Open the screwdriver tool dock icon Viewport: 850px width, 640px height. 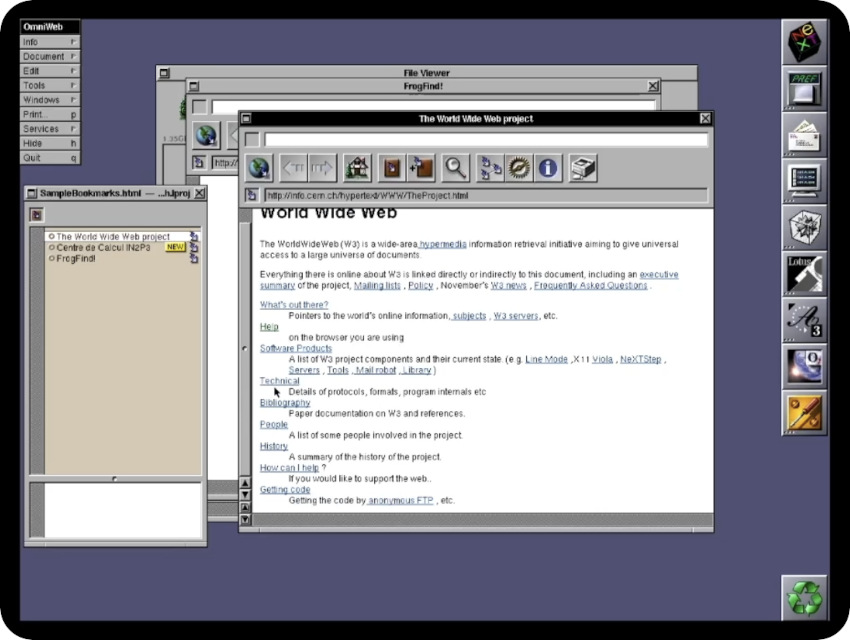(x=804, y=412)
